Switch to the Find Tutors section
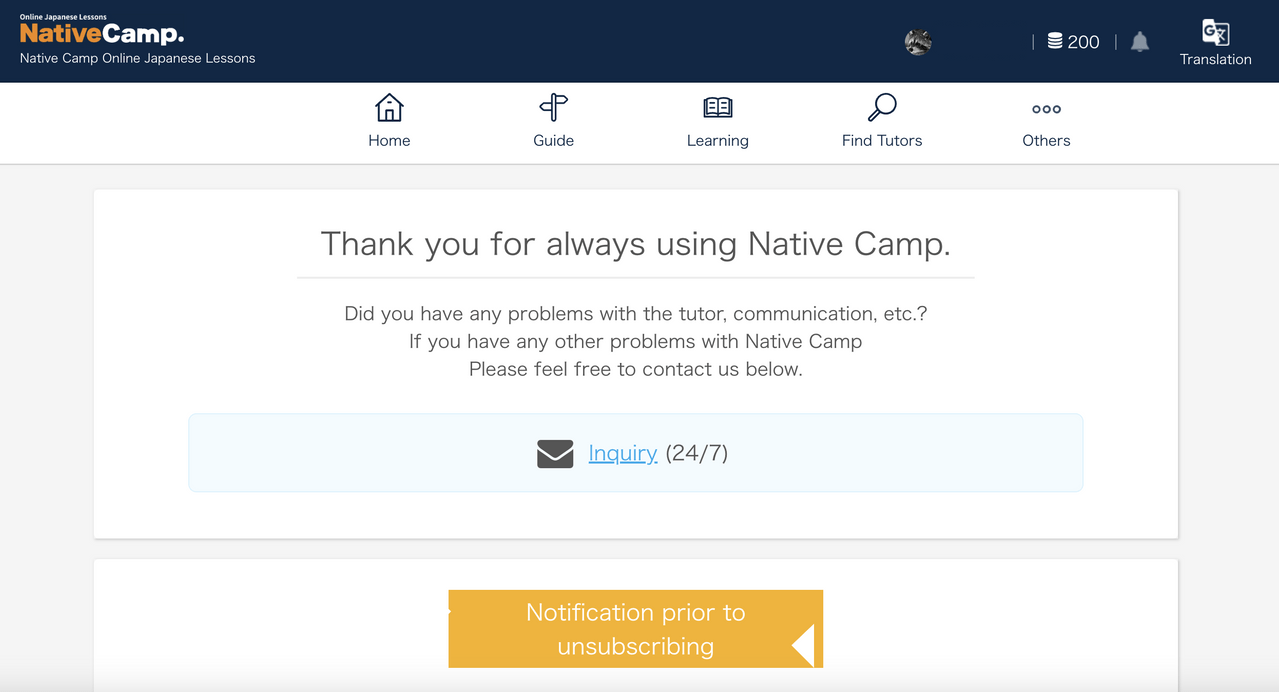The image size is (1279, 692). (x=881, y=123)
